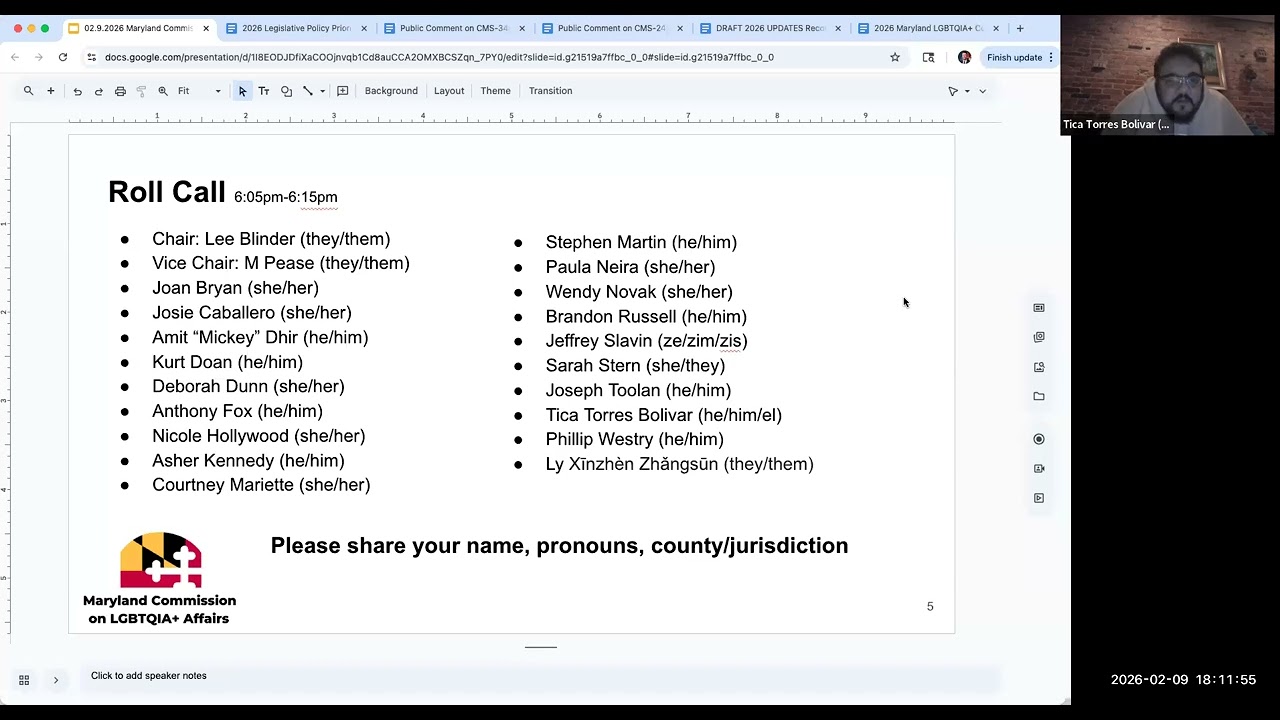
Task: Open the Theme panel
Action: [x=495, y=91]
